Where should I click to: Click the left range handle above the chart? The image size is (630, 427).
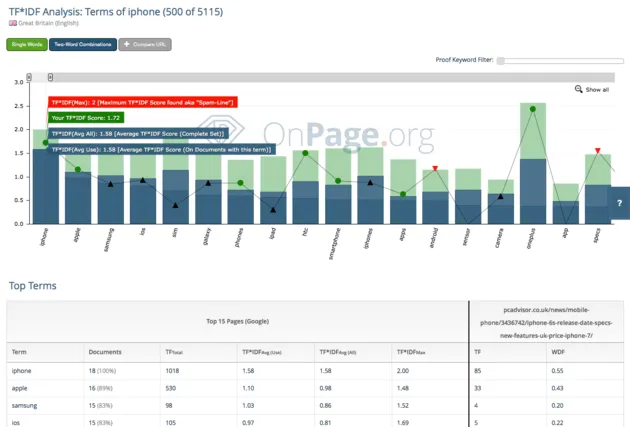coord(29,77)
